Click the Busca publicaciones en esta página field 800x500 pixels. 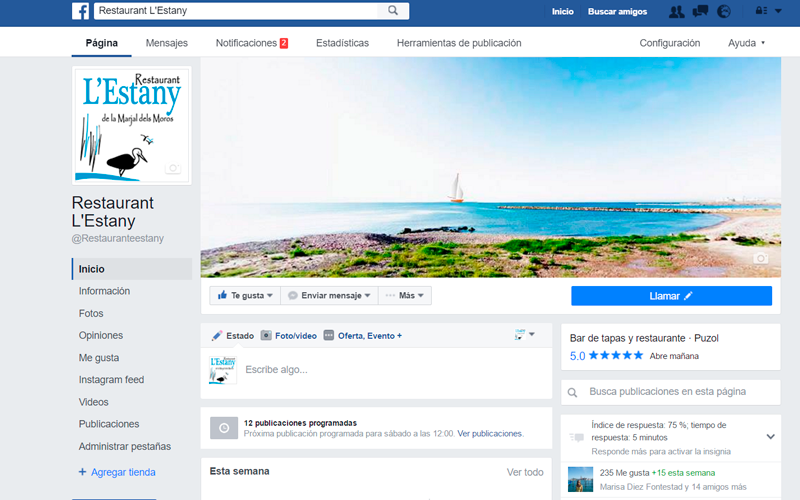(x=671, y=392)
